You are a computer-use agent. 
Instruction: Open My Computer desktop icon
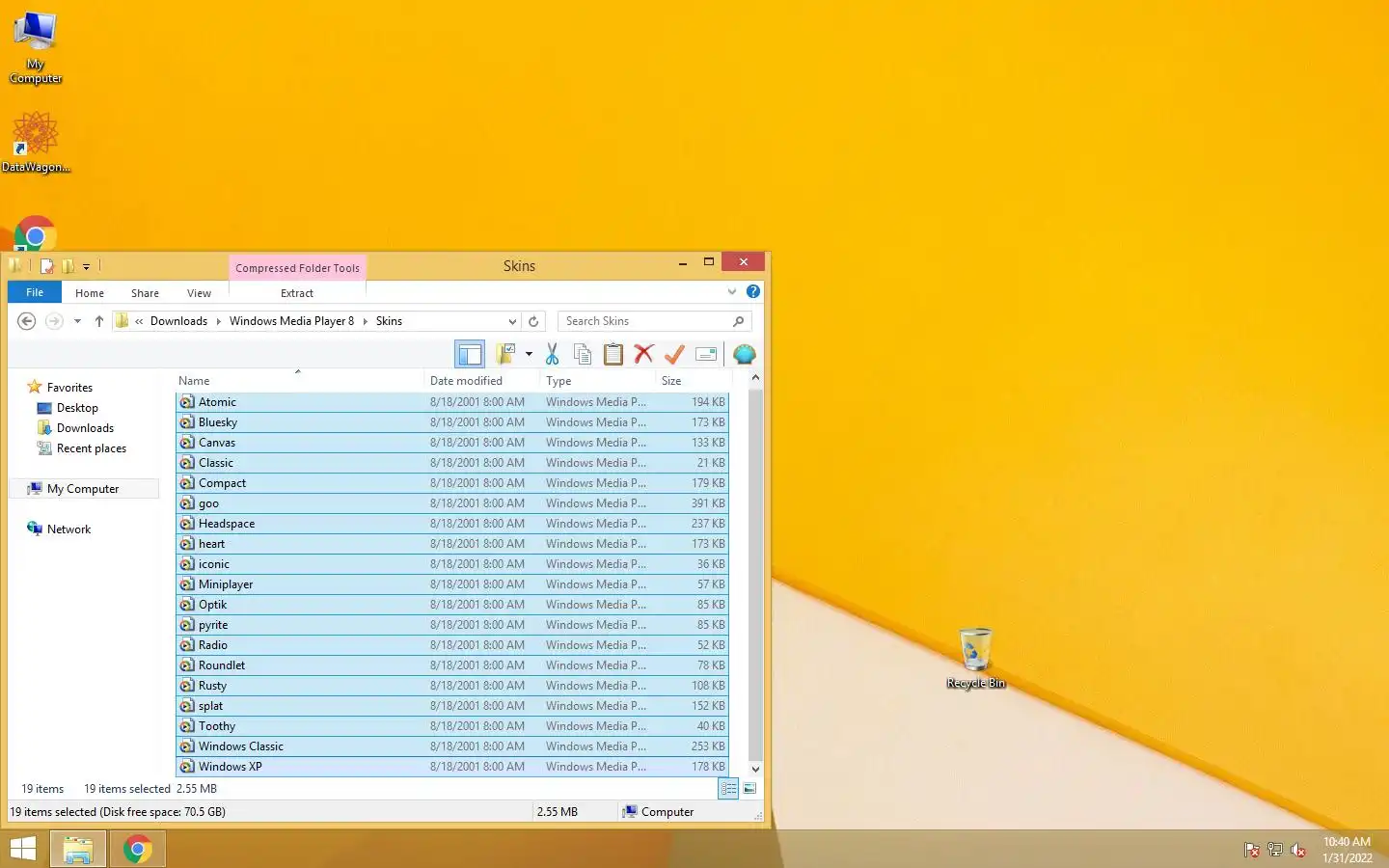tap(36, 46)
